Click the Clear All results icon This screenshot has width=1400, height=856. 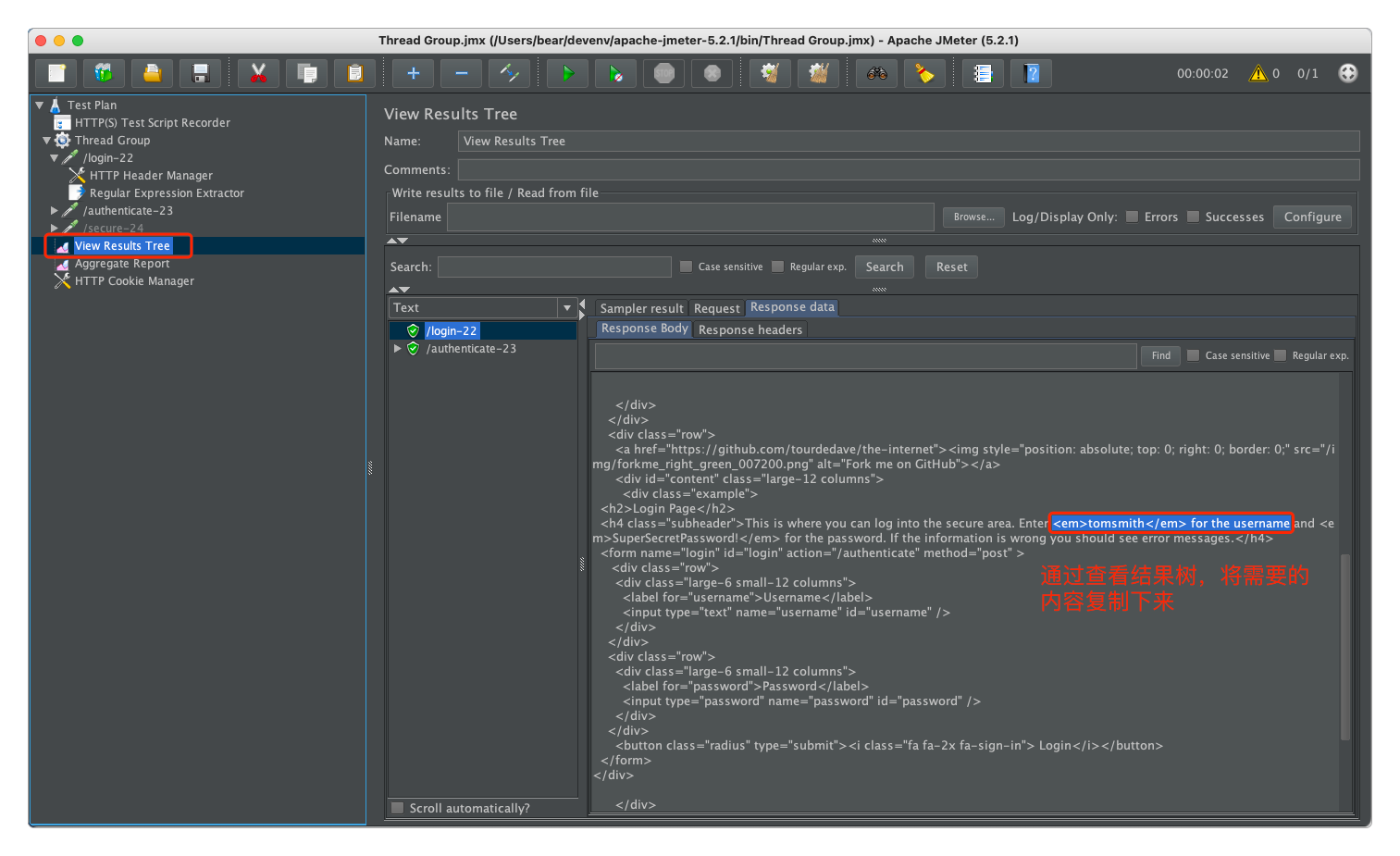818,73
